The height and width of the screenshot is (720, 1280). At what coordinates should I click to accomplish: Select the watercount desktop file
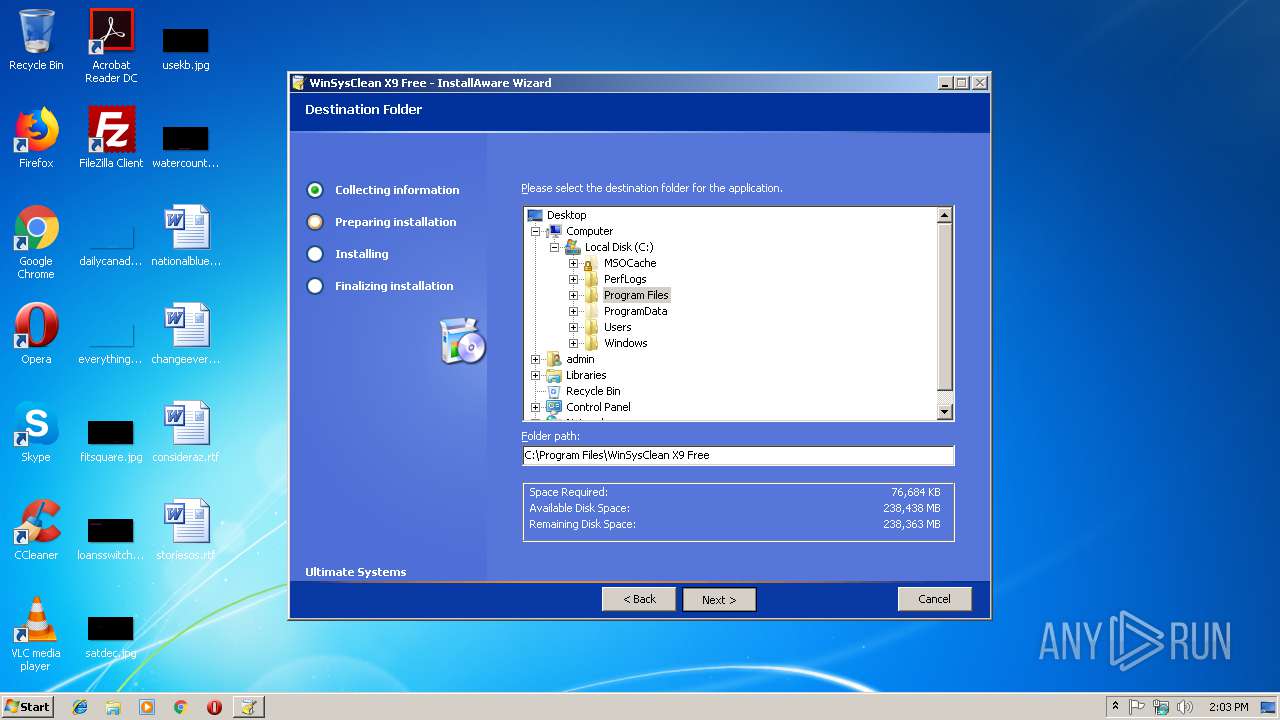(x=186, y=146)
